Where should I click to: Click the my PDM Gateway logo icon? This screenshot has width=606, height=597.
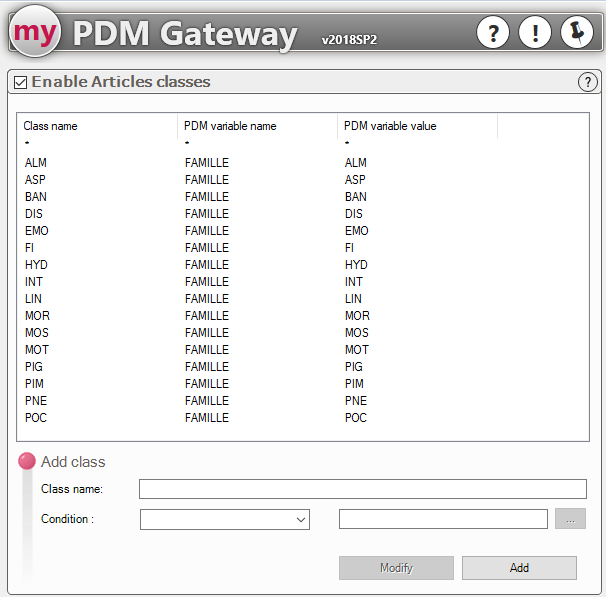[x=36, y=32]
